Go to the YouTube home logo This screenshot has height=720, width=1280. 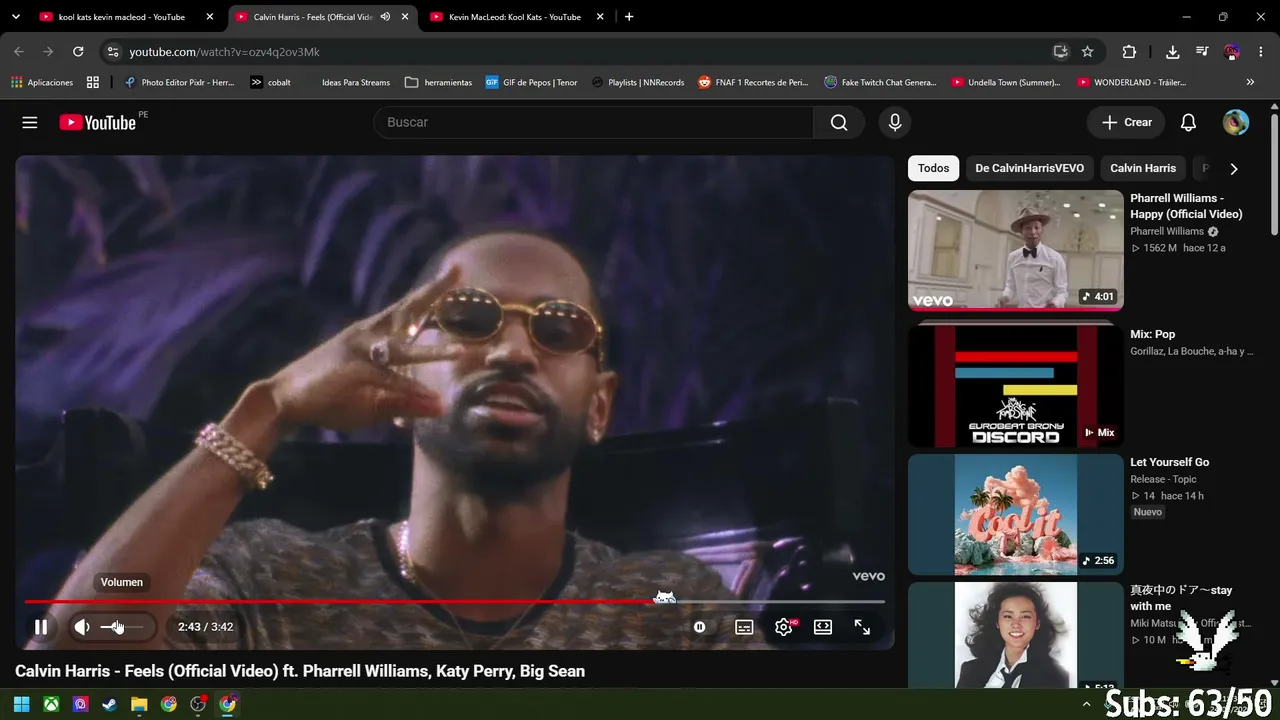[98, 122]
